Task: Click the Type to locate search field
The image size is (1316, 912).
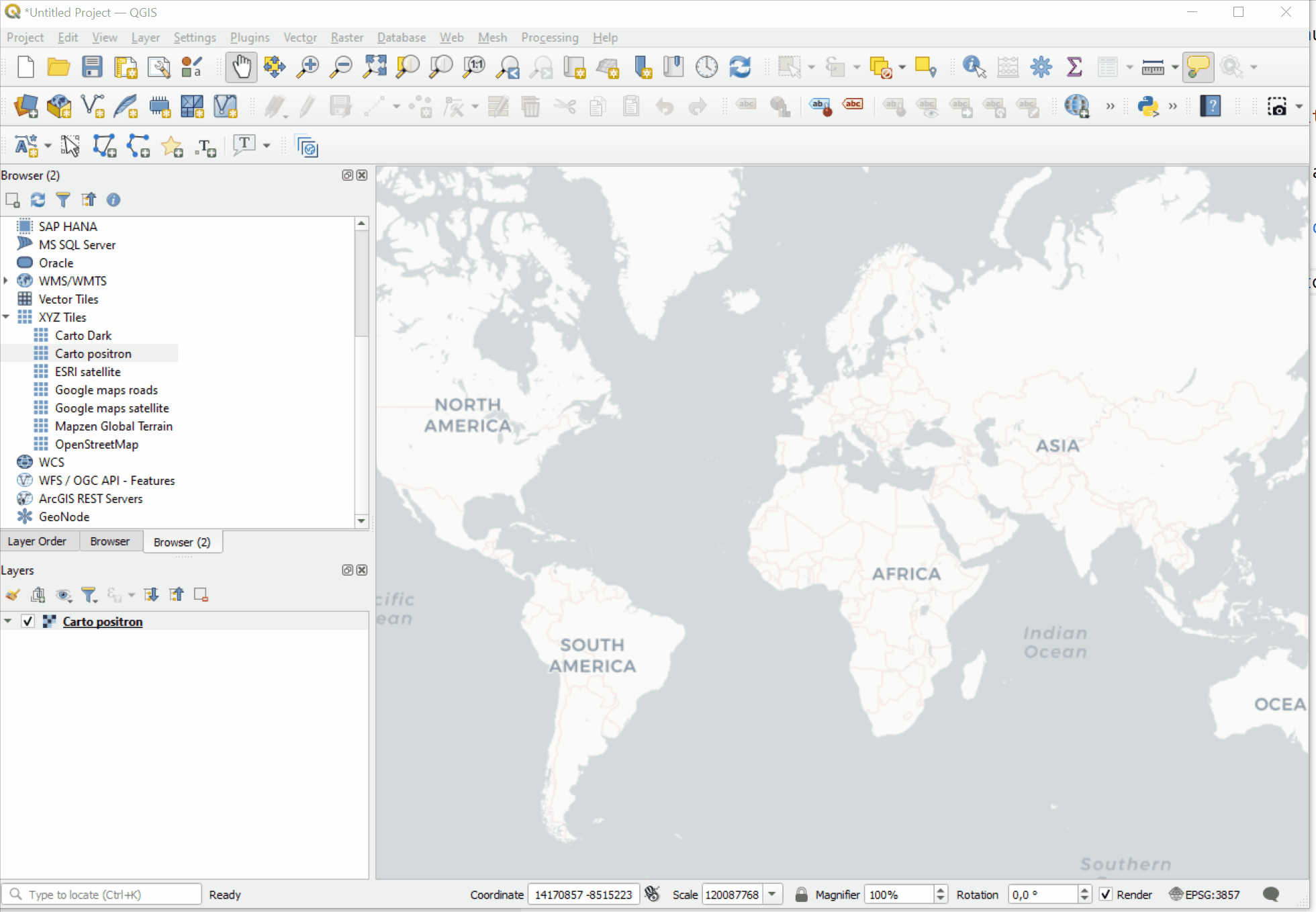Action: click(x=107, y=895)
